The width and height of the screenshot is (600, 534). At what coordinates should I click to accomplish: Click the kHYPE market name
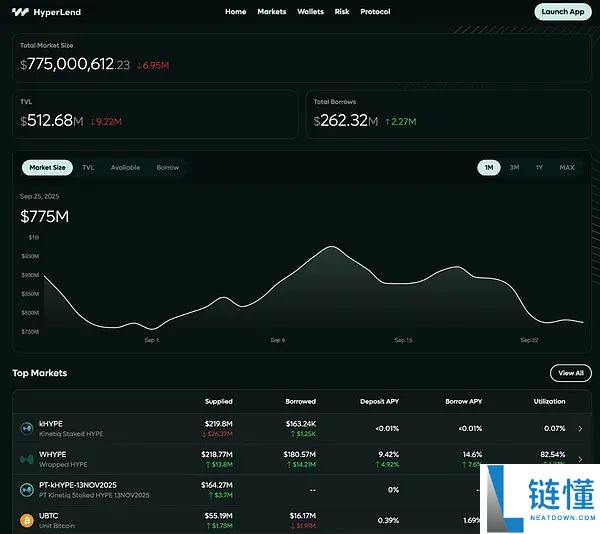[x=51, y=424]
